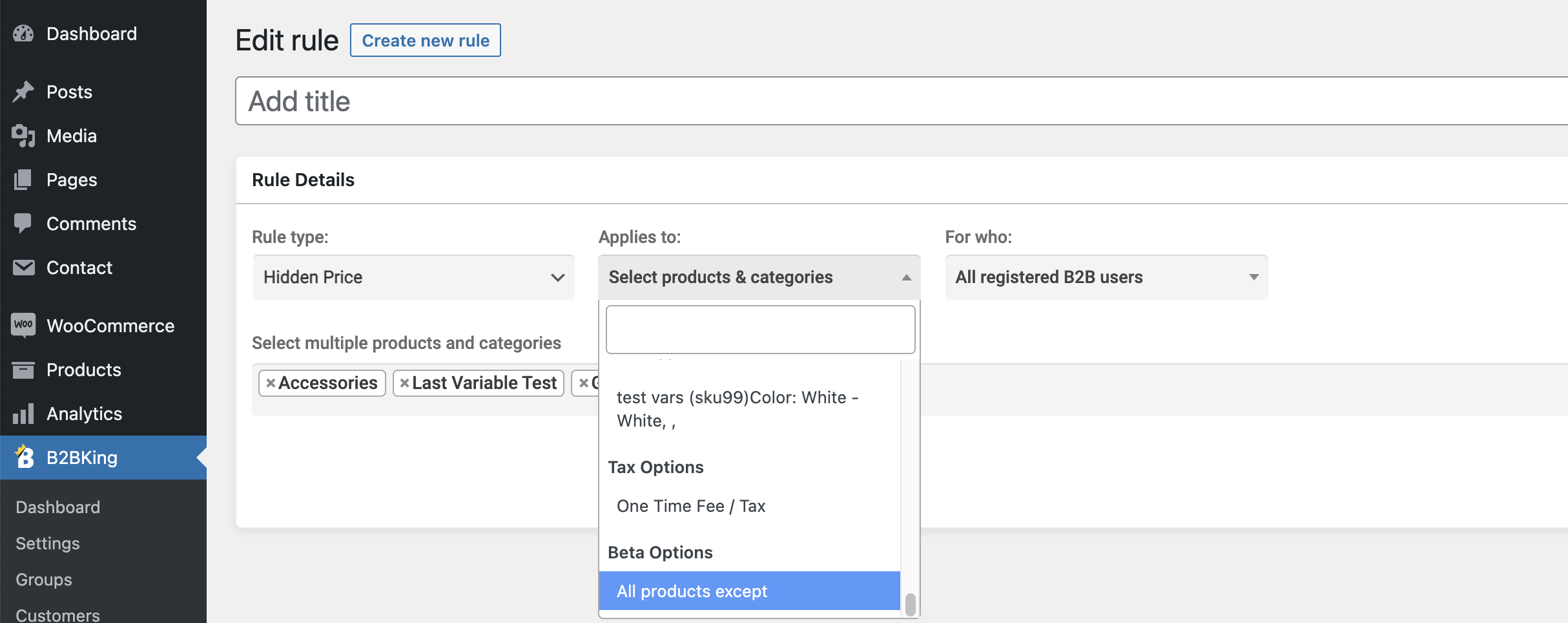Viewport: 1568px width, 623px height.
Task: Open B2BKing Settings submenu
Action: point(48,544)
